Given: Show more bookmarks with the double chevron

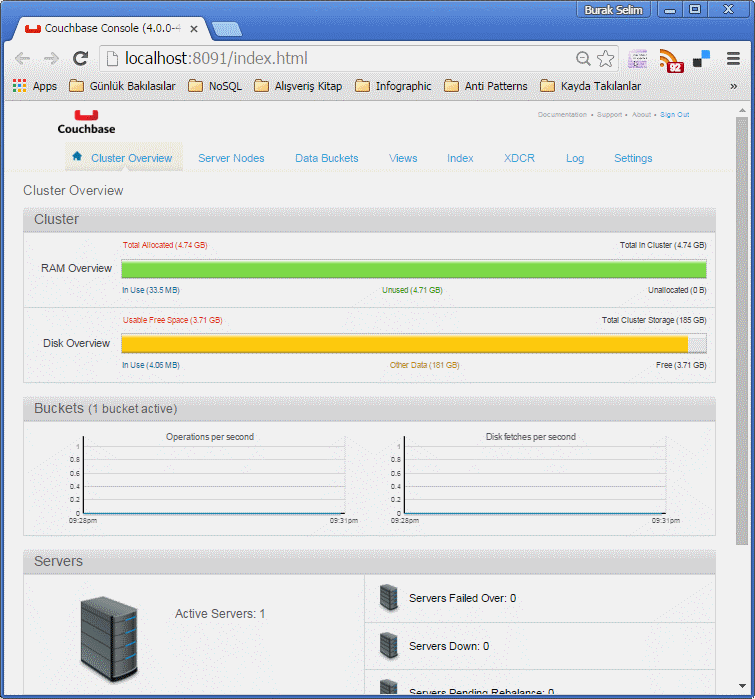Looking at the screenshot, I should [733, 86].
